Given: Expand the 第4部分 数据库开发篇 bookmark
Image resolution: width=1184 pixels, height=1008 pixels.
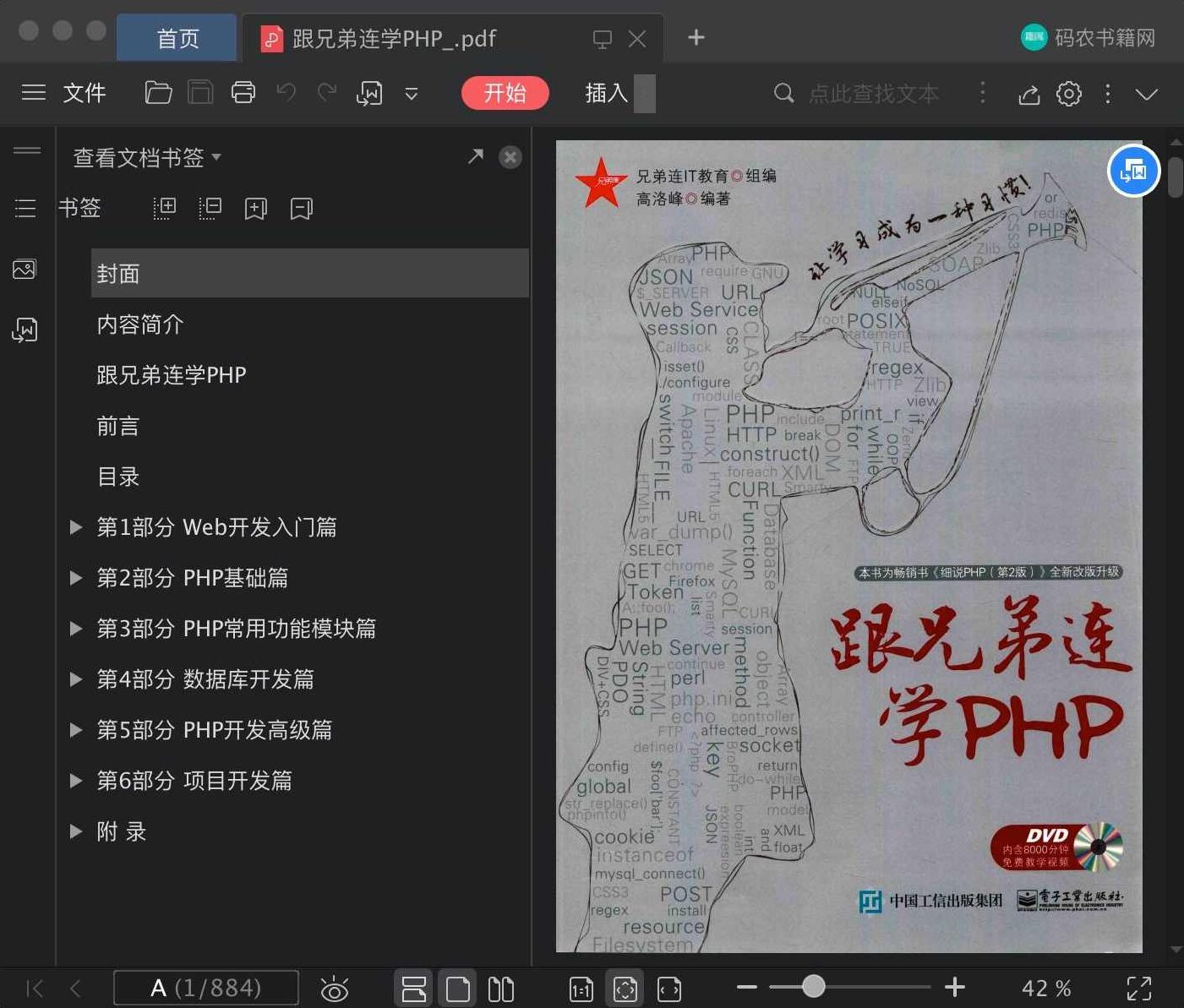Looking at the screenshot, I should (75, 678).
